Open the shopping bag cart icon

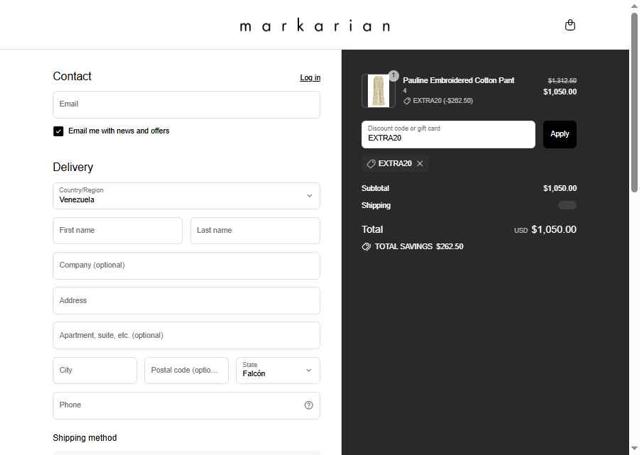[x=570, y=25]
